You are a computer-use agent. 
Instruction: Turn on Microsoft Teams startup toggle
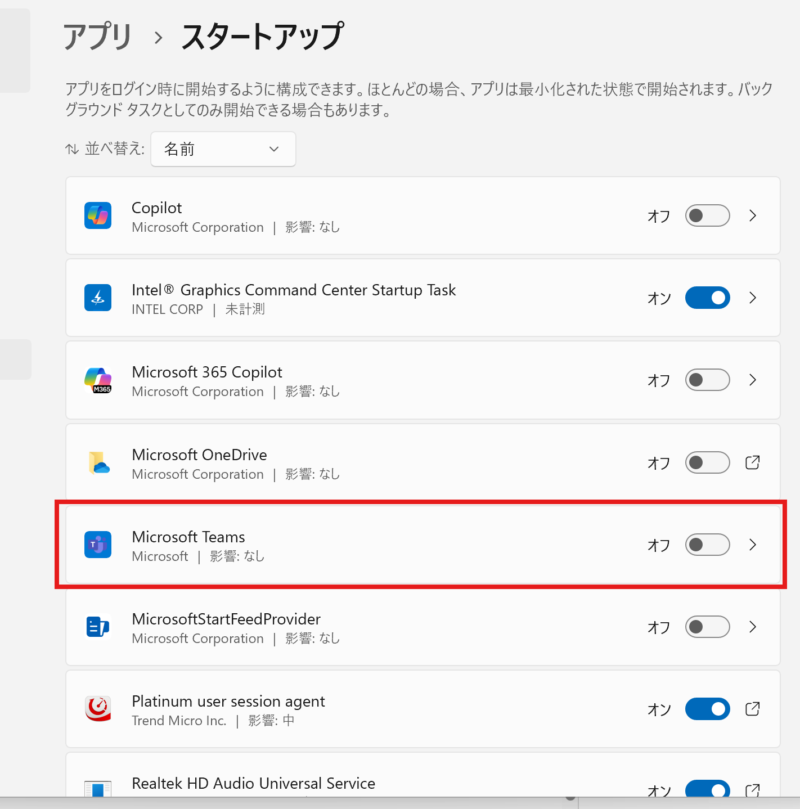(x=707, y=545)
